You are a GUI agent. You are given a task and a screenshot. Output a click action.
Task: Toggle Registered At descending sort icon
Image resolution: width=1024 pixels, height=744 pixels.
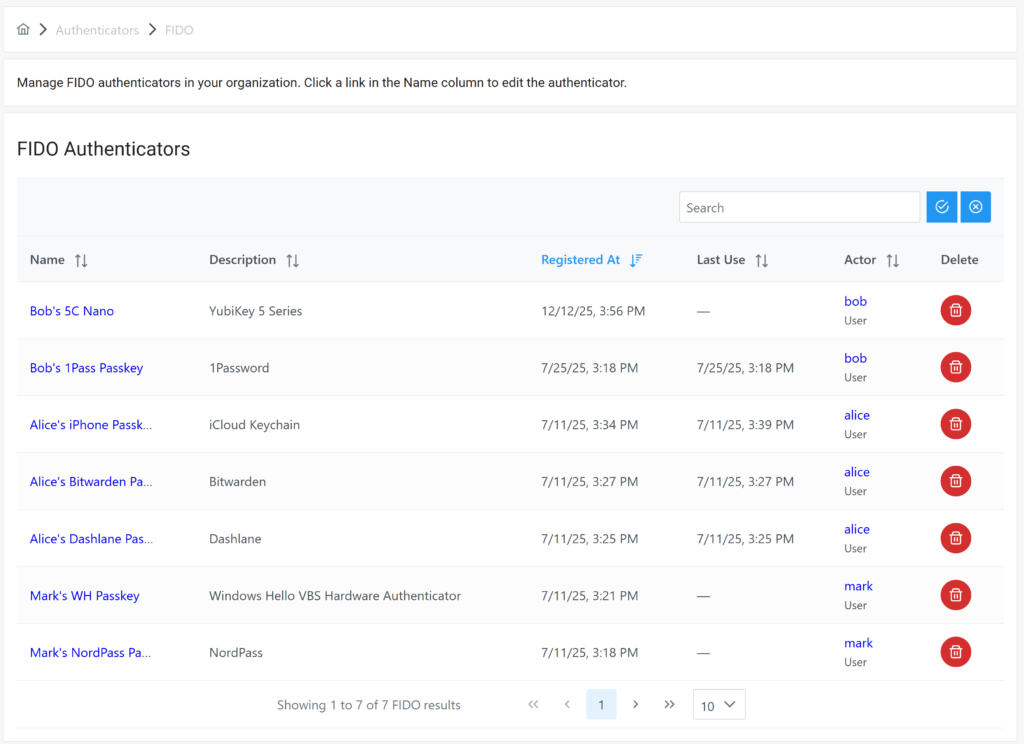(636, 260)
